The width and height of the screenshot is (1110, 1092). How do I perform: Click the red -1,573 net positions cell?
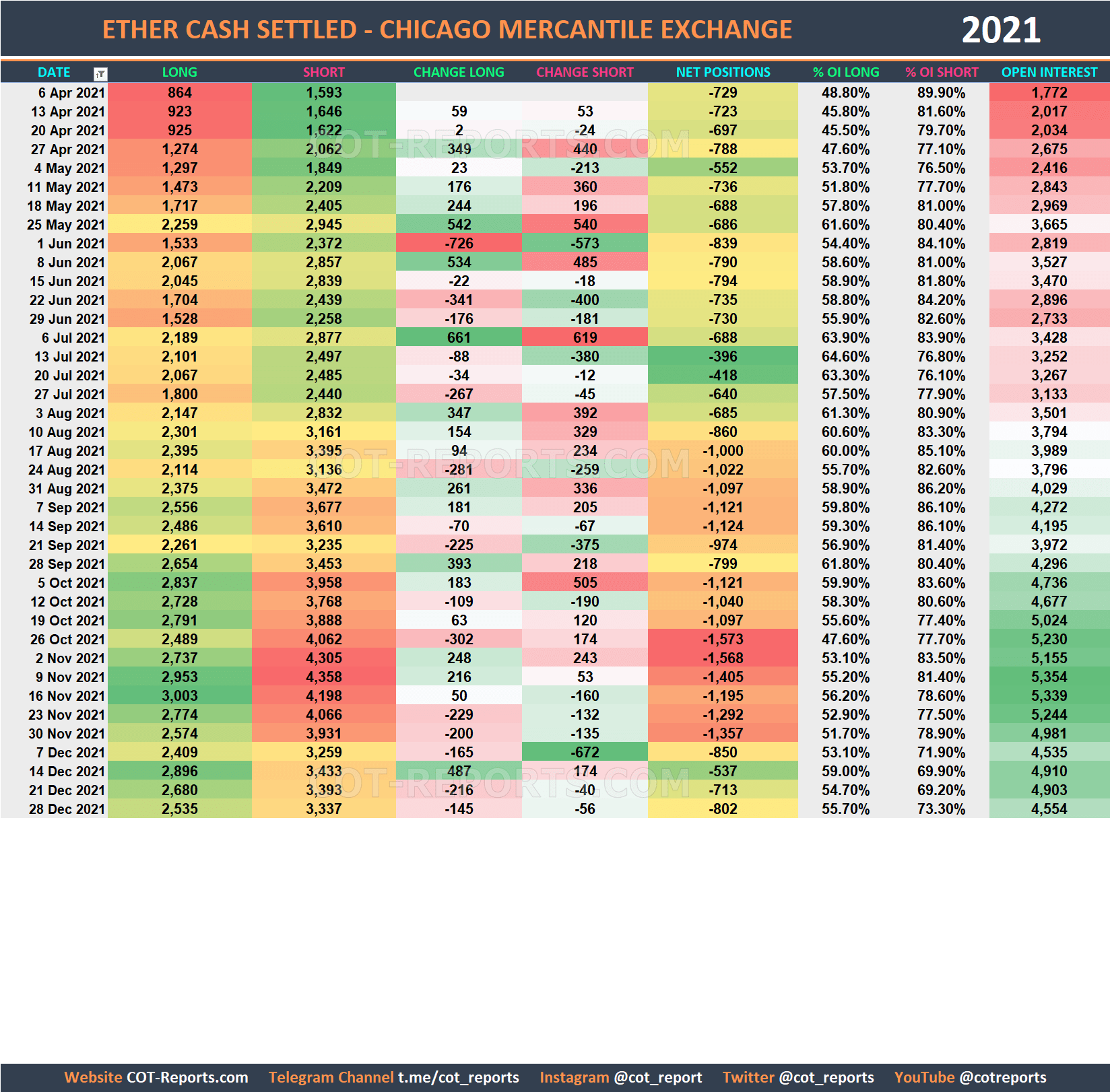pyautogui.click(x=722, y=640)
